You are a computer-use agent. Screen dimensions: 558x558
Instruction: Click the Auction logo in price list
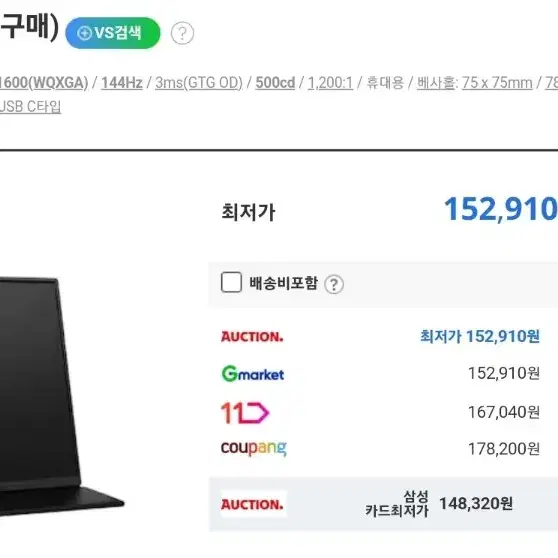point(252,336)
